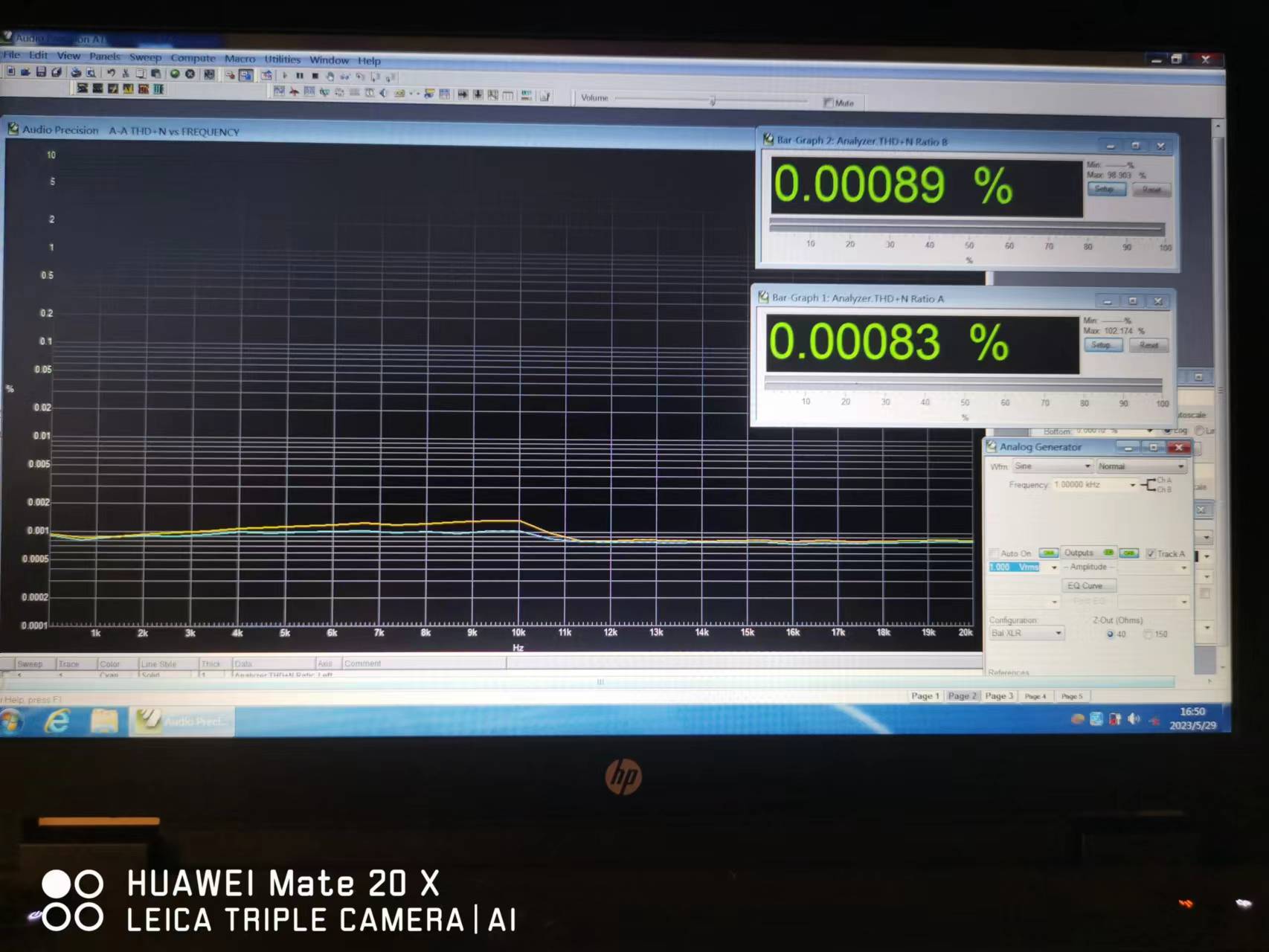Open File Explorer folder on taskbar
This screenshot has width=1269, height=952.
[x=104, y=721]
